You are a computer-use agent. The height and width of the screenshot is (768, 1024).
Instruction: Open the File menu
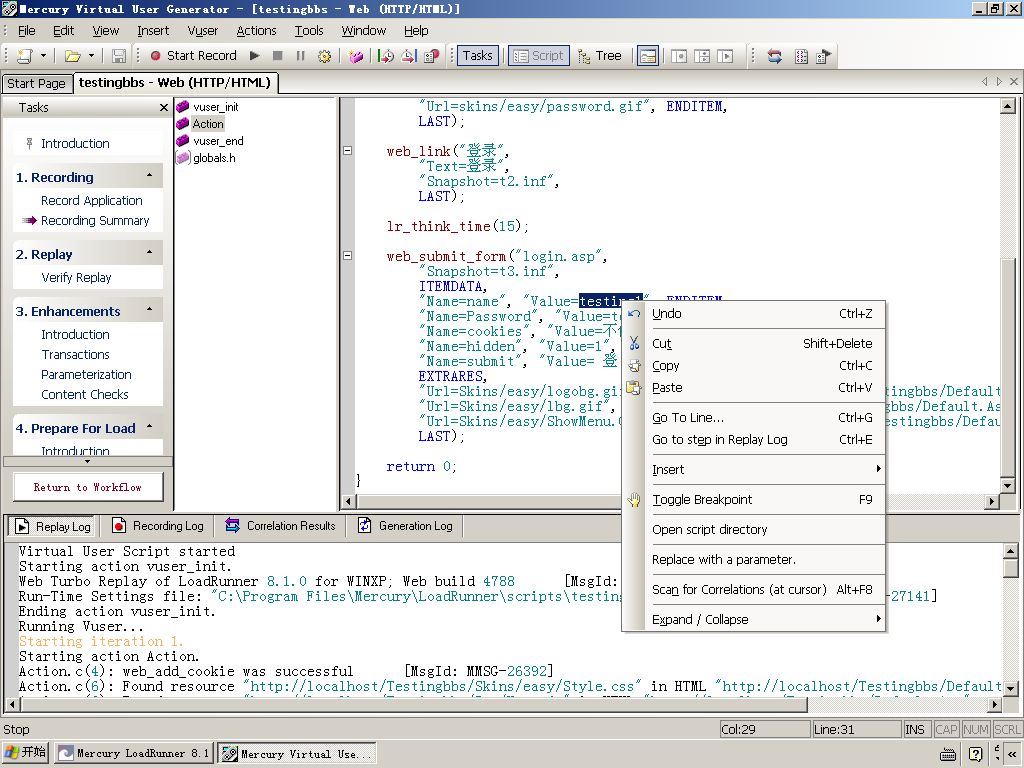point(26,31)
